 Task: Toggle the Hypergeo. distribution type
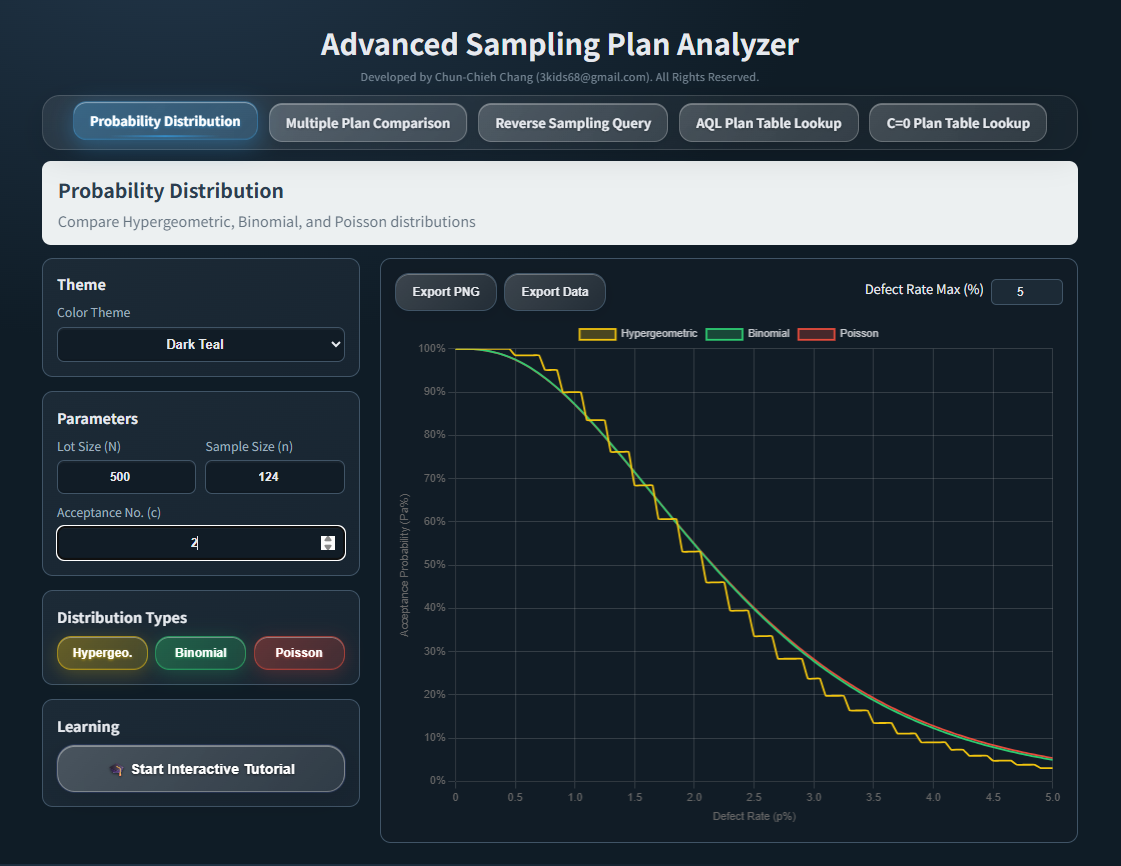coord(102,652)
